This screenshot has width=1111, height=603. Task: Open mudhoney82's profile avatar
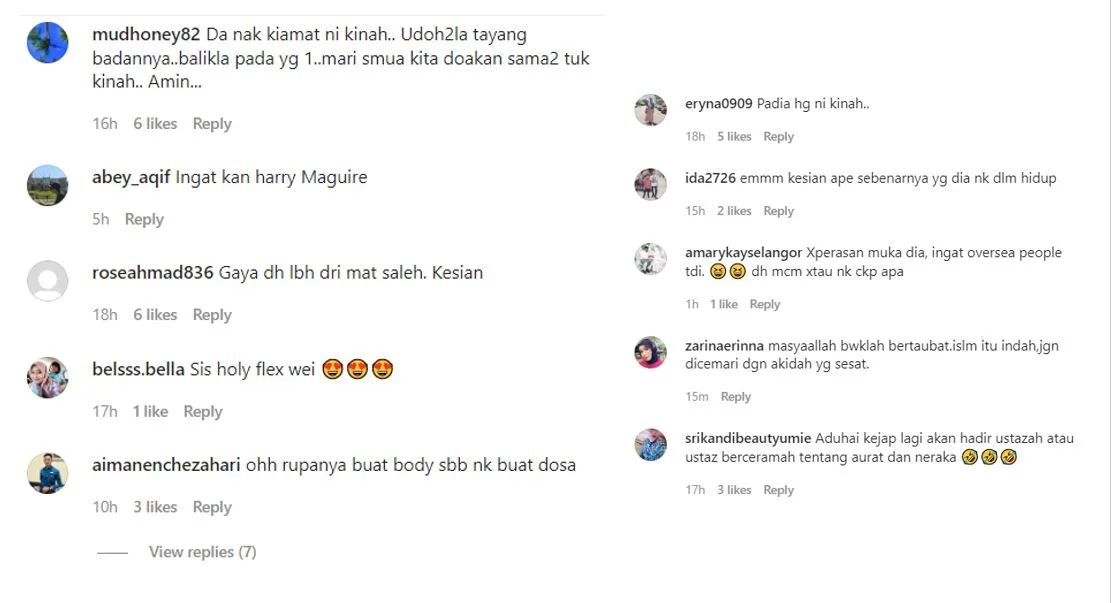(x=47, y=43)
